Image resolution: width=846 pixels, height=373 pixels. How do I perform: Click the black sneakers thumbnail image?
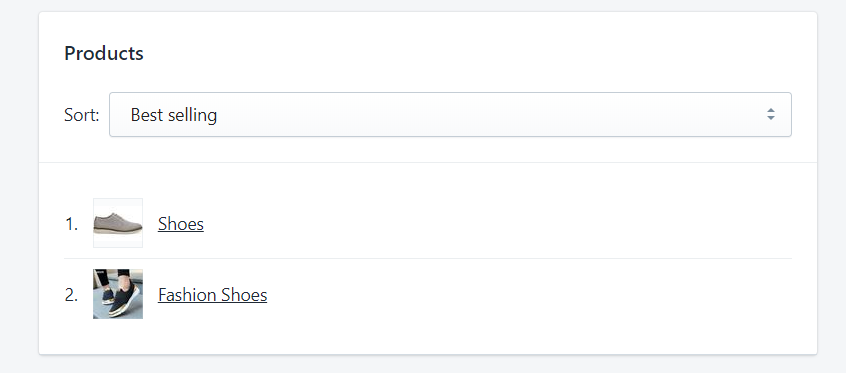tap(118, 294)
